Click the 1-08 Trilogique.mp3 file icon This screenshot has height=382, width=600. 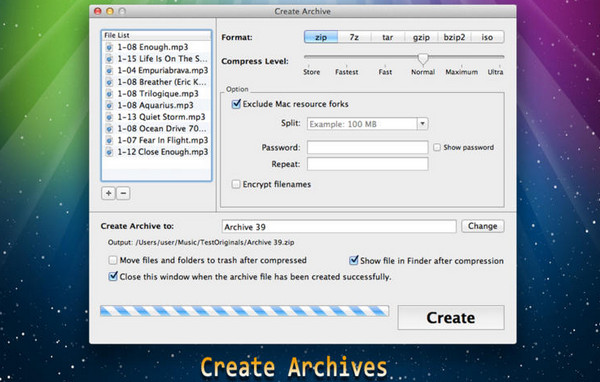[109, 94]
